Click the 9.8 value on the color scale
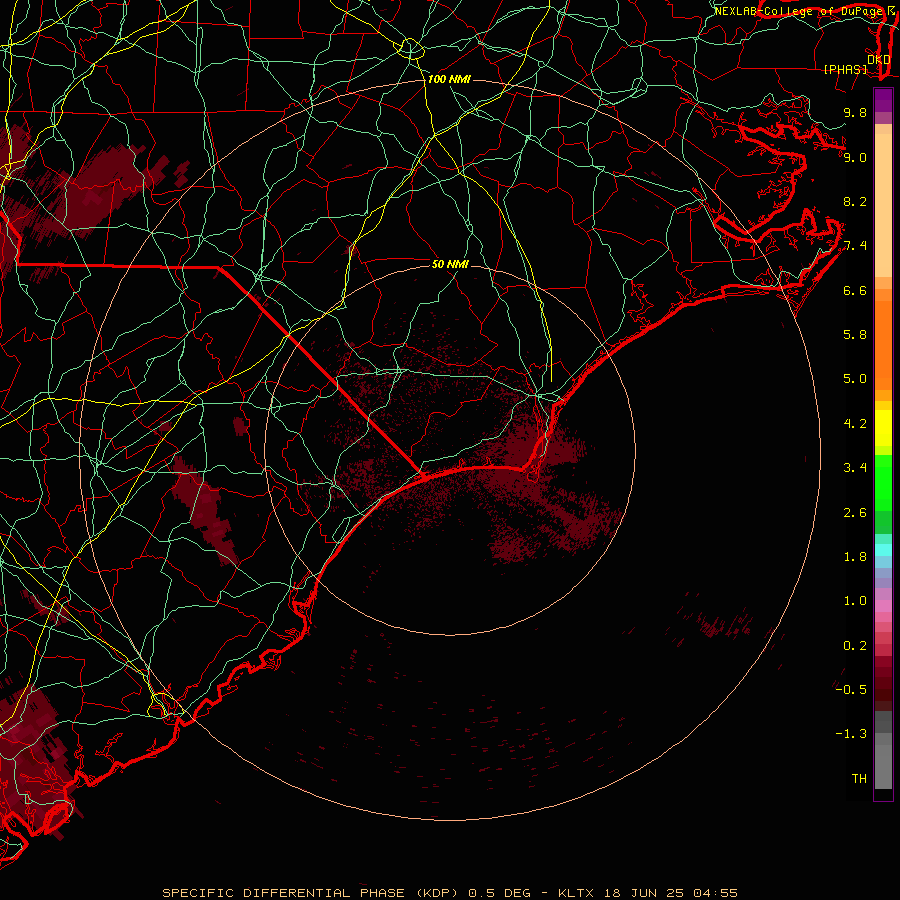This screenshot has width=900, height=900. click(x=855, y=112)
